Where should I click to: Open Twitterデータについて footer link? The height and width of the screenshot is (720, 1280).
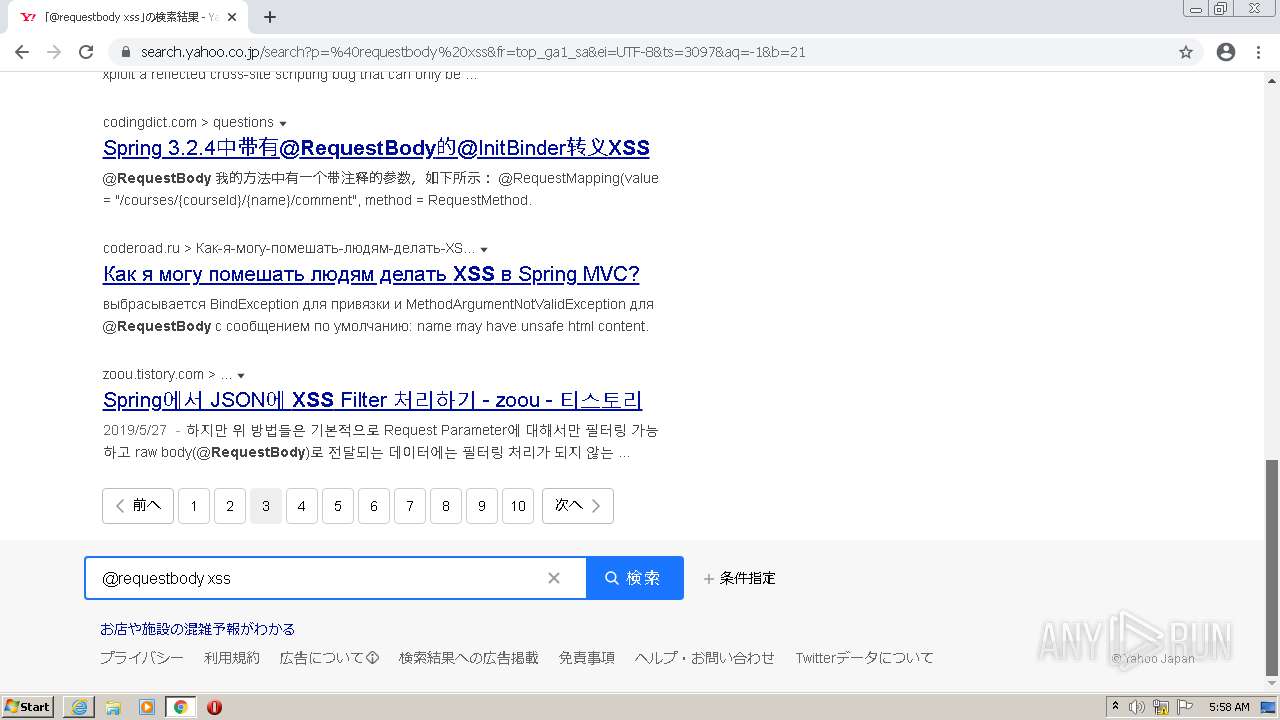(x=865, y=658)
